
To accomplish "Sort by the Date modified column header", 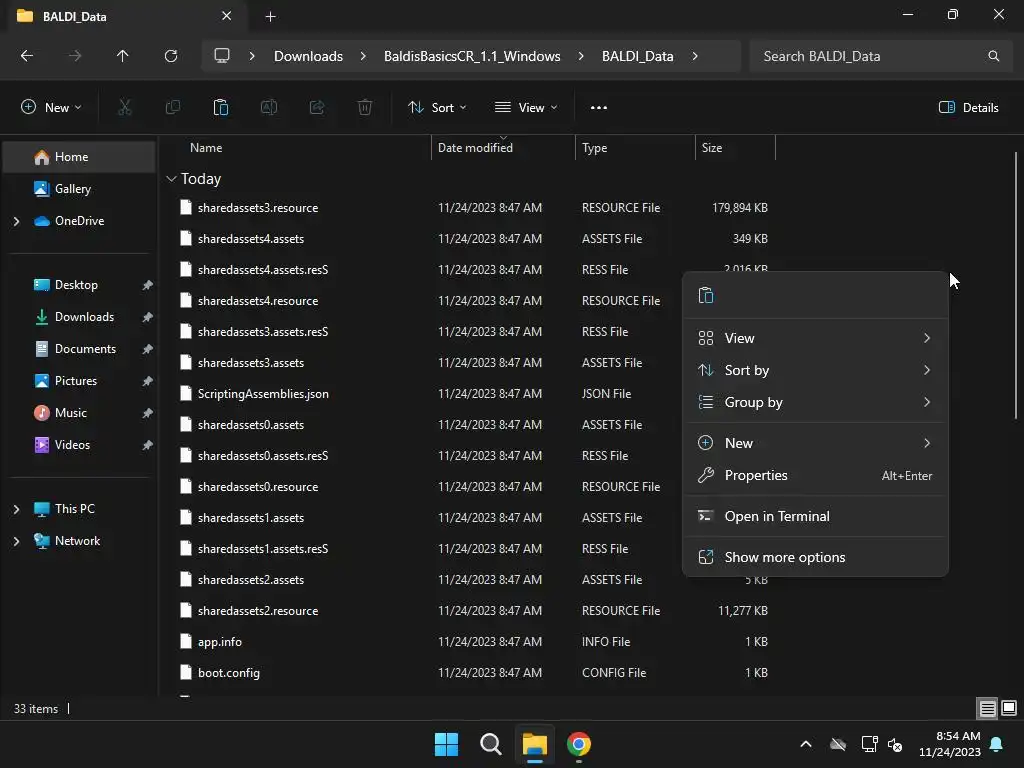I will tap(504, 148).
